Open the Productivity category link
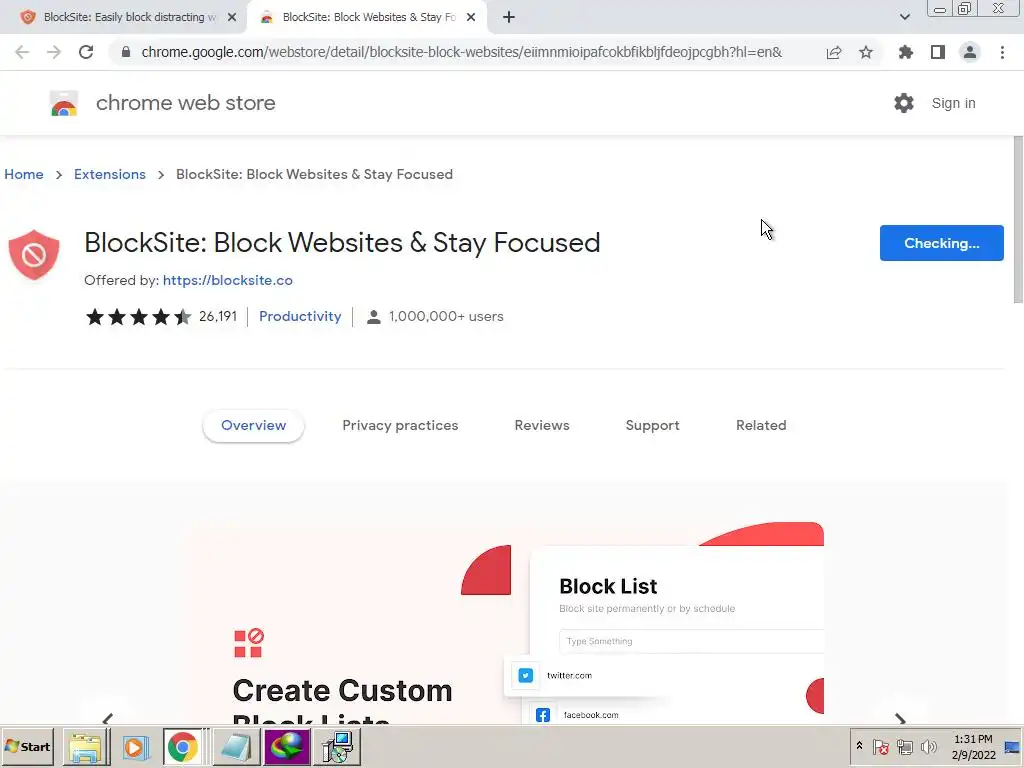The width and height of the screenshot is (1024, 768). (x=300, y=317)
